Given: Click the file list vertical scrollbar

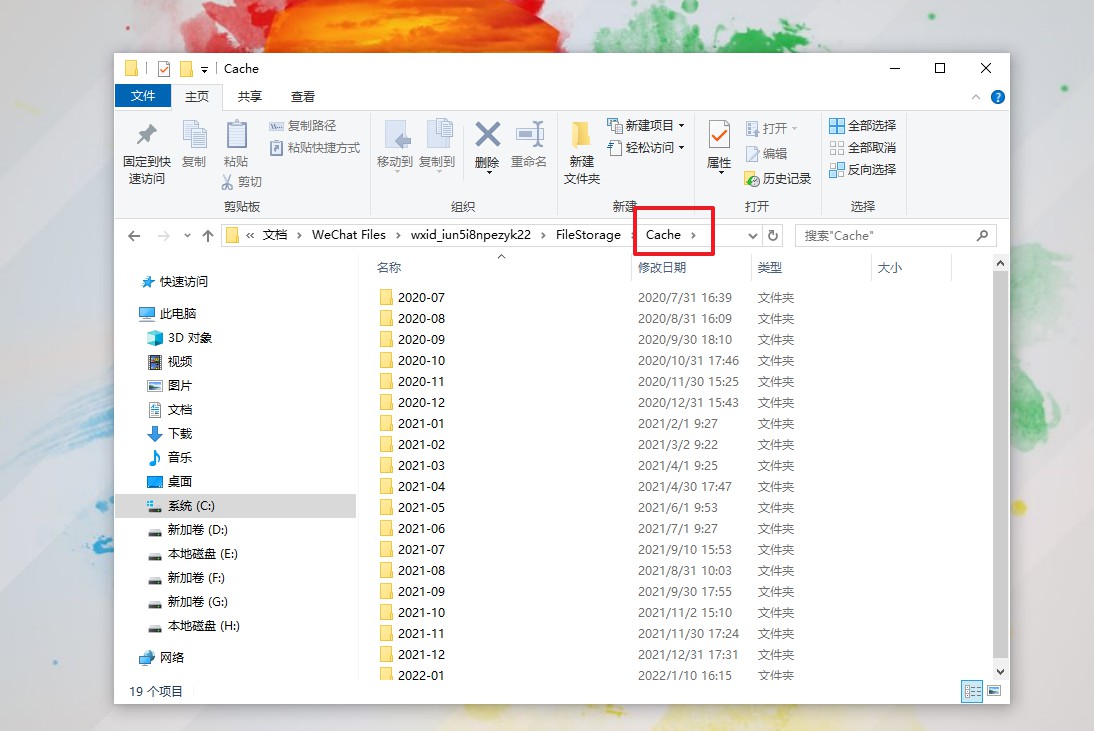Looking at the screenshot, I should (1001, 463).
